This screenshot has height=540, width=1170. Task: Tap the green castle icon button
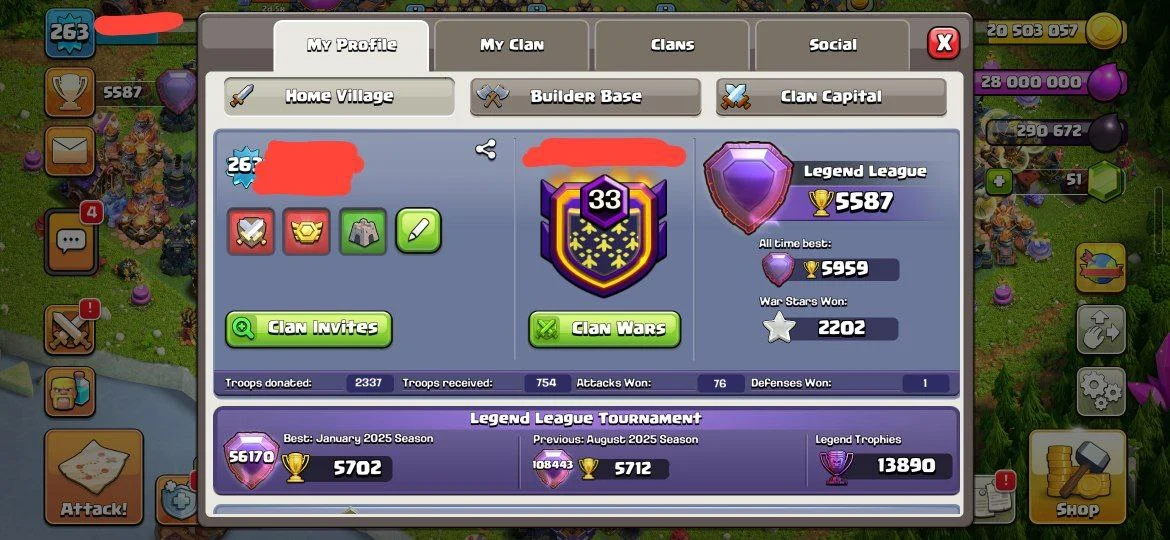click(x=363, y=231)
